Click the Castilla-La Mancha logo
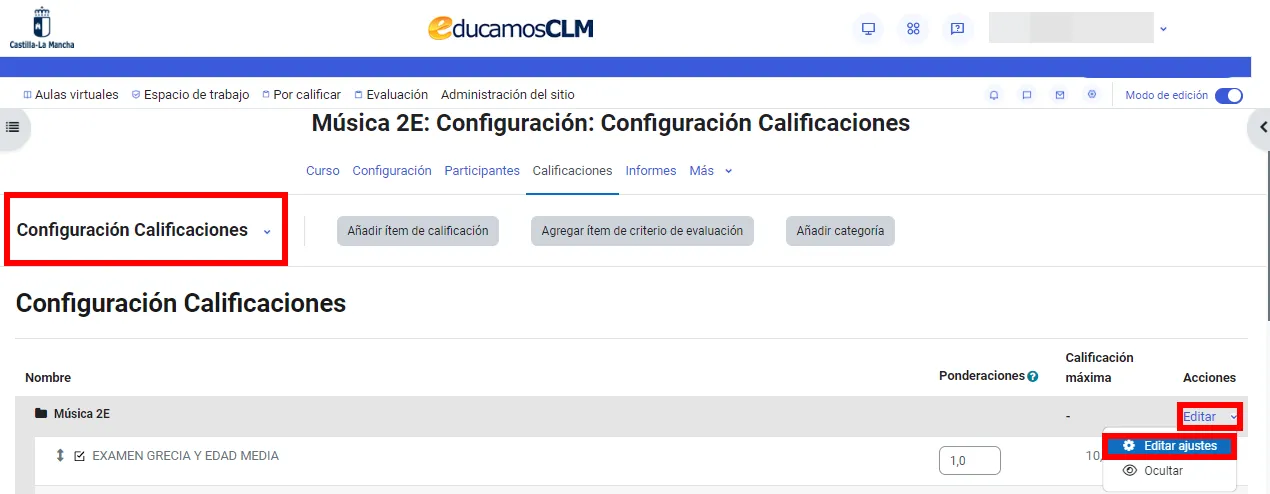 click(41, 27)
